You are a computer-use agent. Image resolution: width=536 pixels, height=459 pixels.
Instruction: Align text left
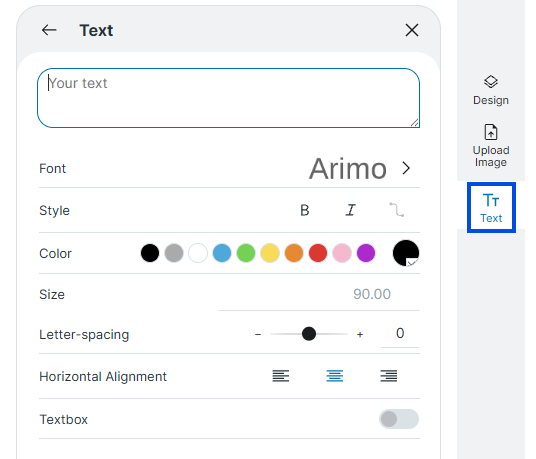coord(281,376)
